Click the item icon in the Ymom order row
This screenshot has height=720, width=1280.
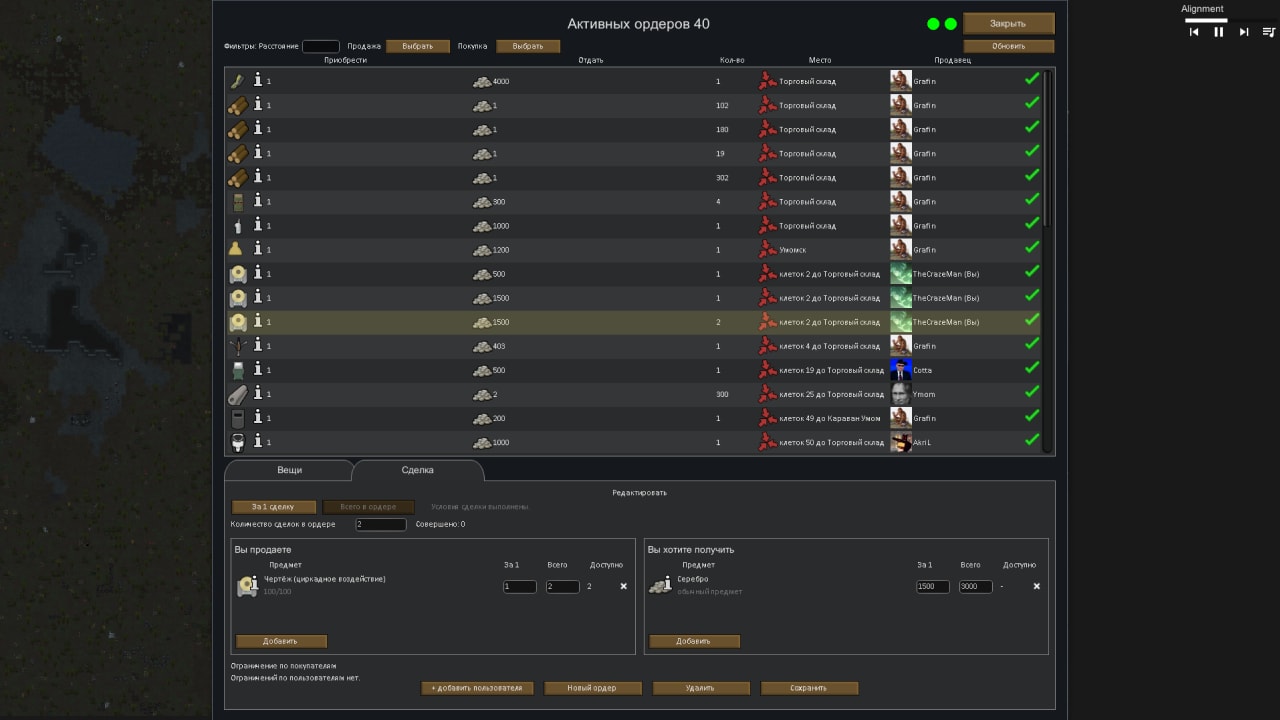coord(237,394)
